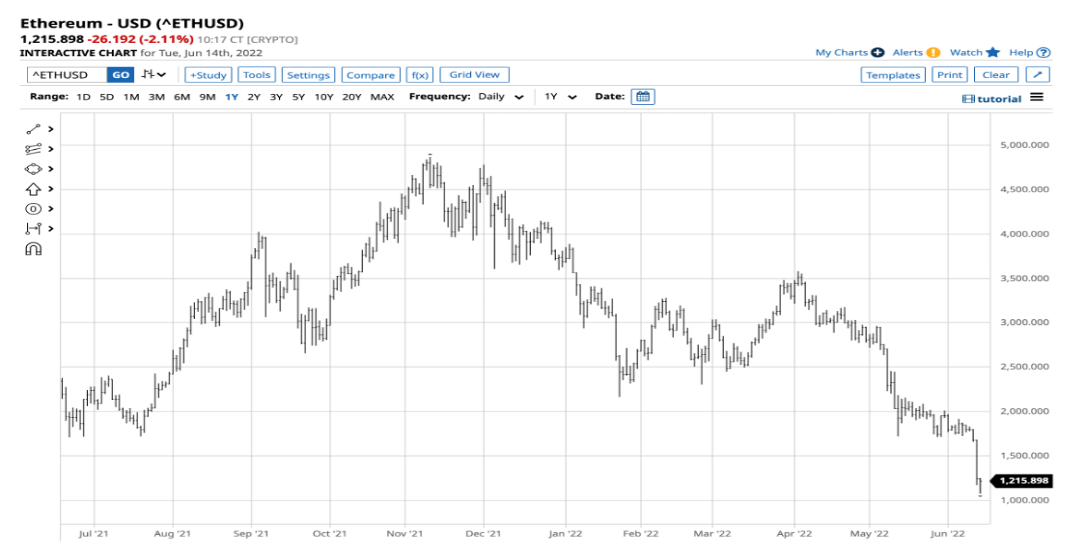
Task: Open the My Charts link
Action: click(x=841, y=53)
